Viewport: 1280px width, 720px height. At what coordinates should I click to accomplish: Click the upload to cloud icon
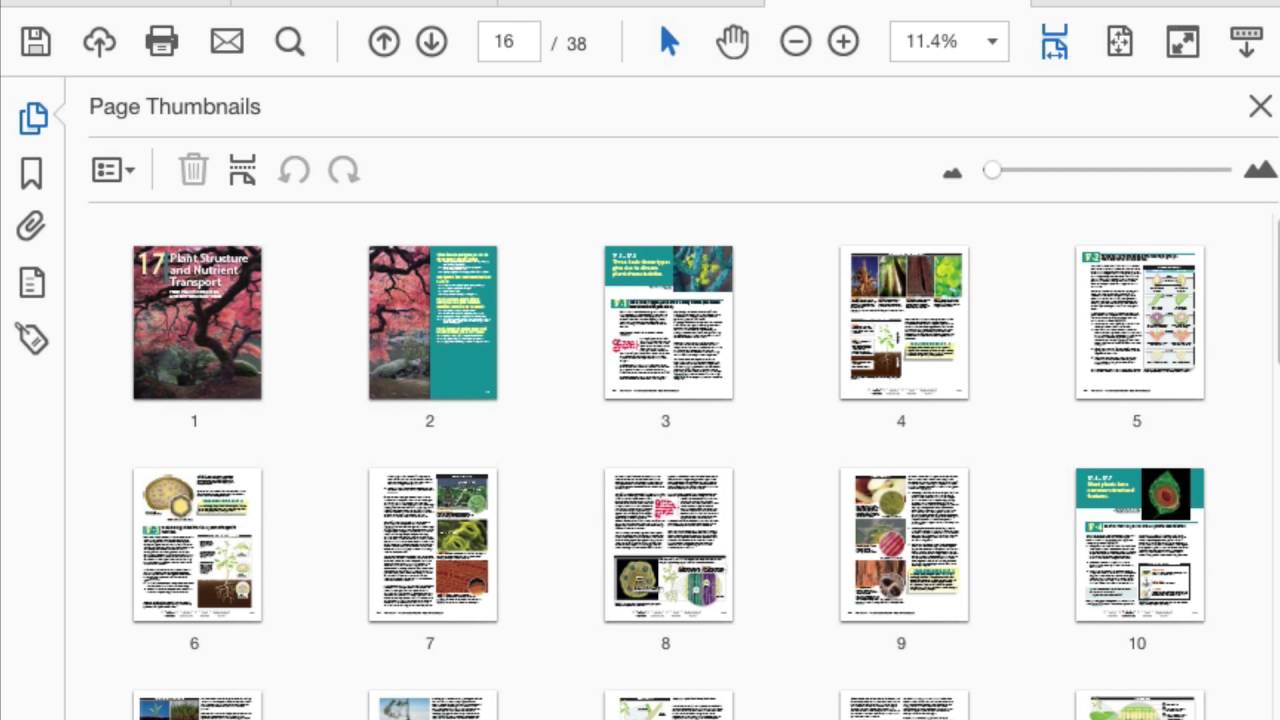coord(99,42)
